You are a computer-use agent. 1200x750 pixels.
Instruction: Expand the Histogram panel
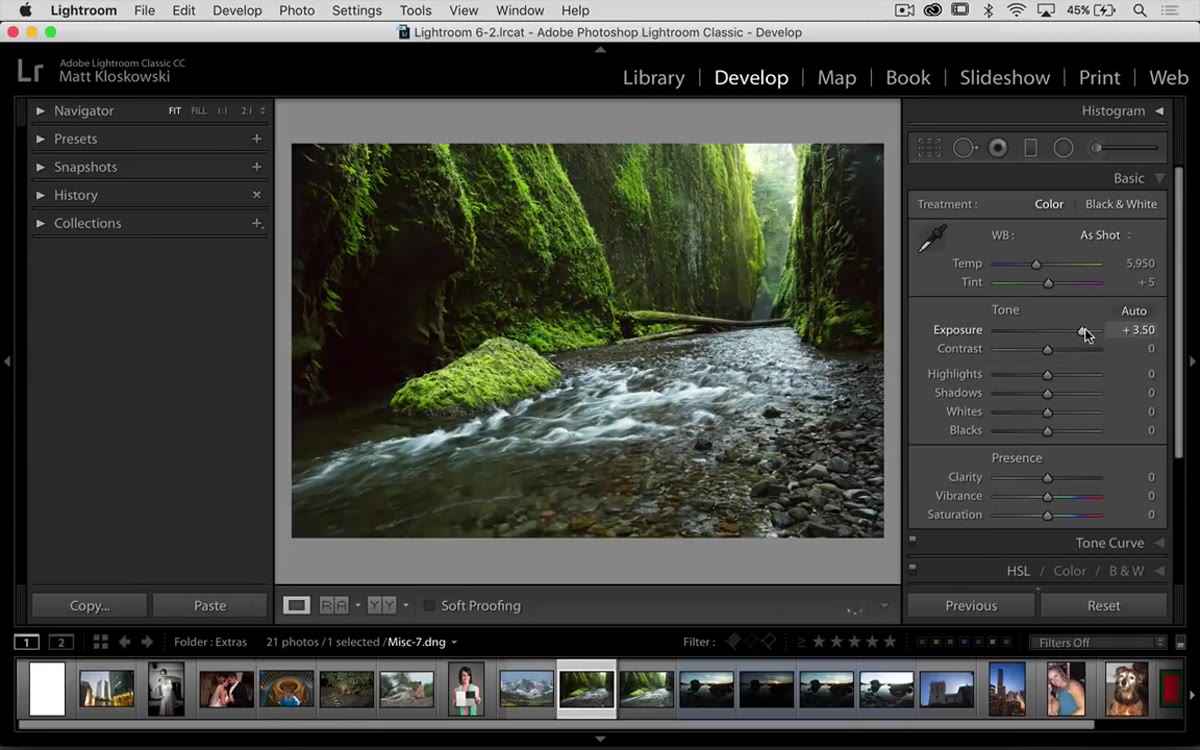[1159, 111]
